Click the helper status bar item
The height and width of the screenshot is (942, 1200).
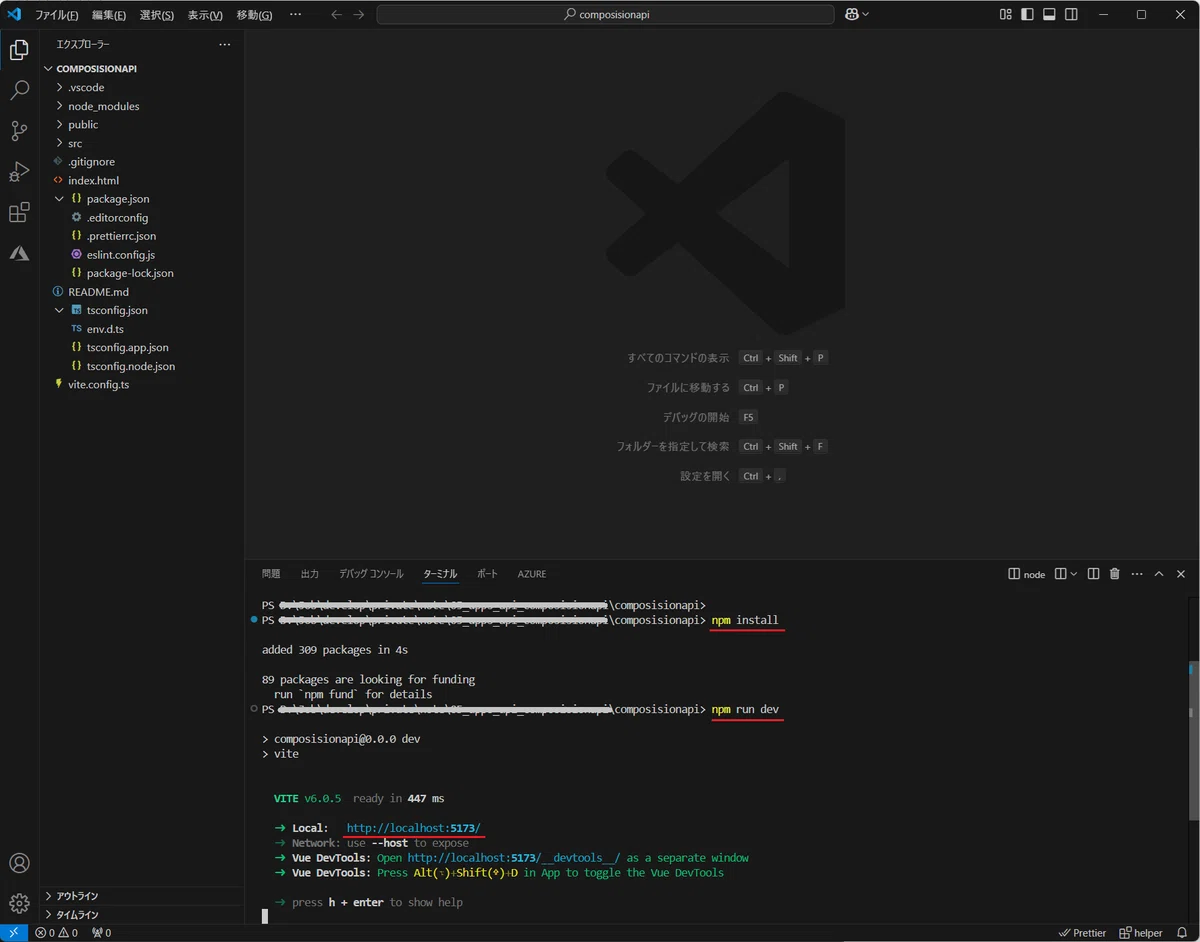pyautogui.click(x=1141, y=933)
